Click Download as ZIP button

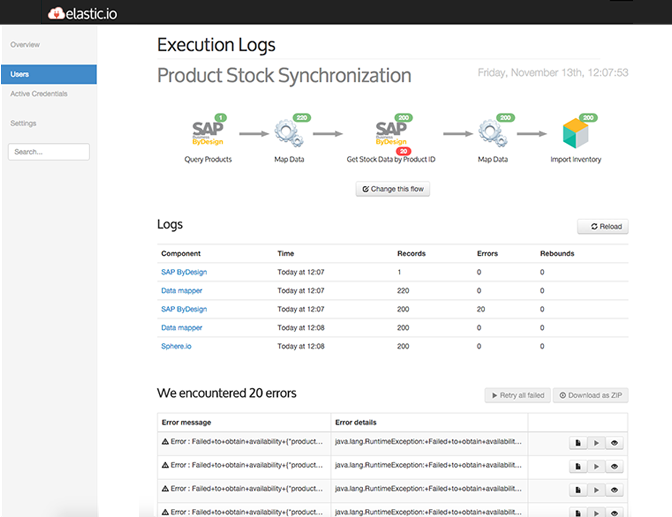coord(591,395)
